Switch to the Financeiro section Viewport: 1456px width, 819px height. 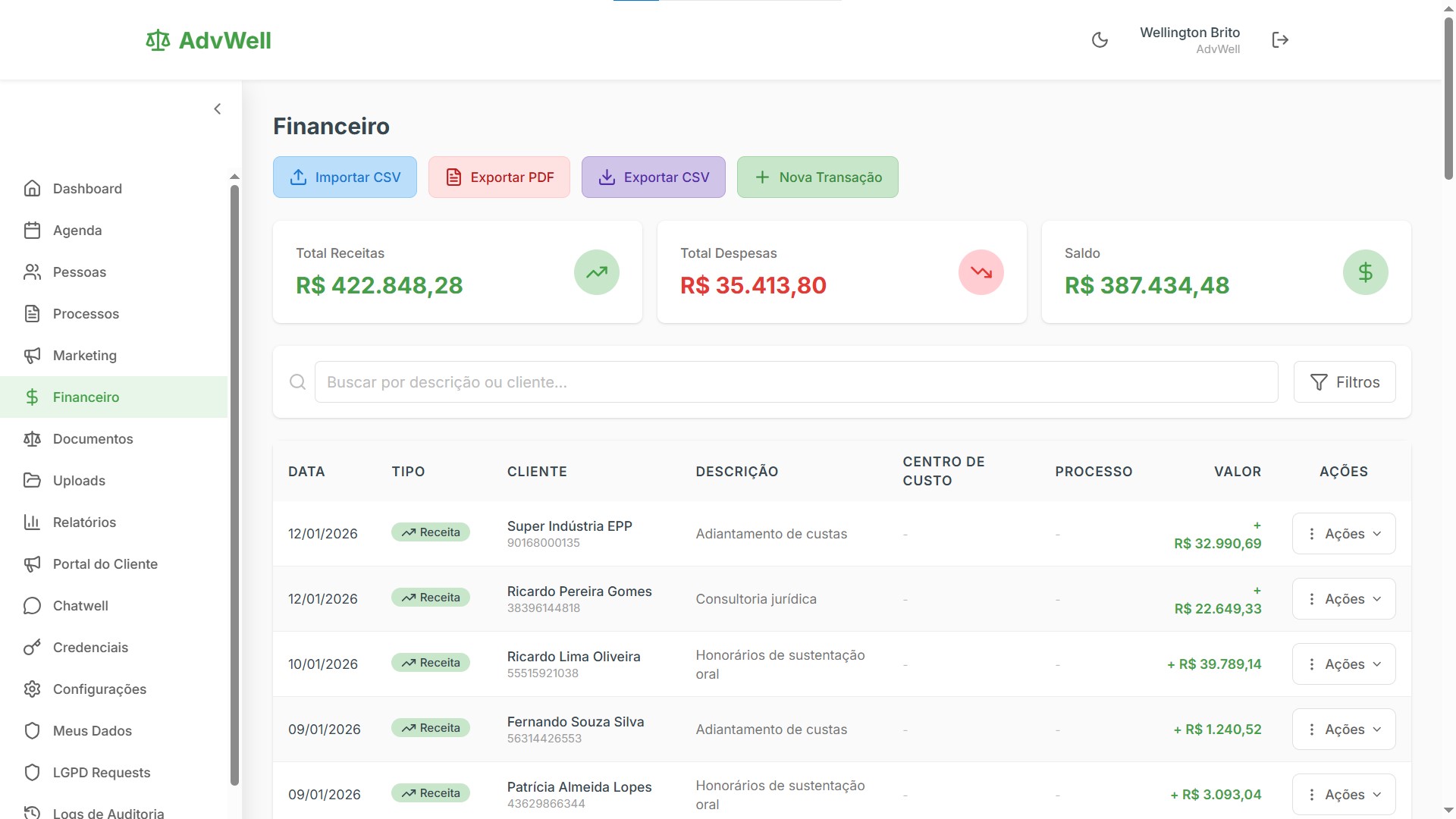click(x=86, y=397)
